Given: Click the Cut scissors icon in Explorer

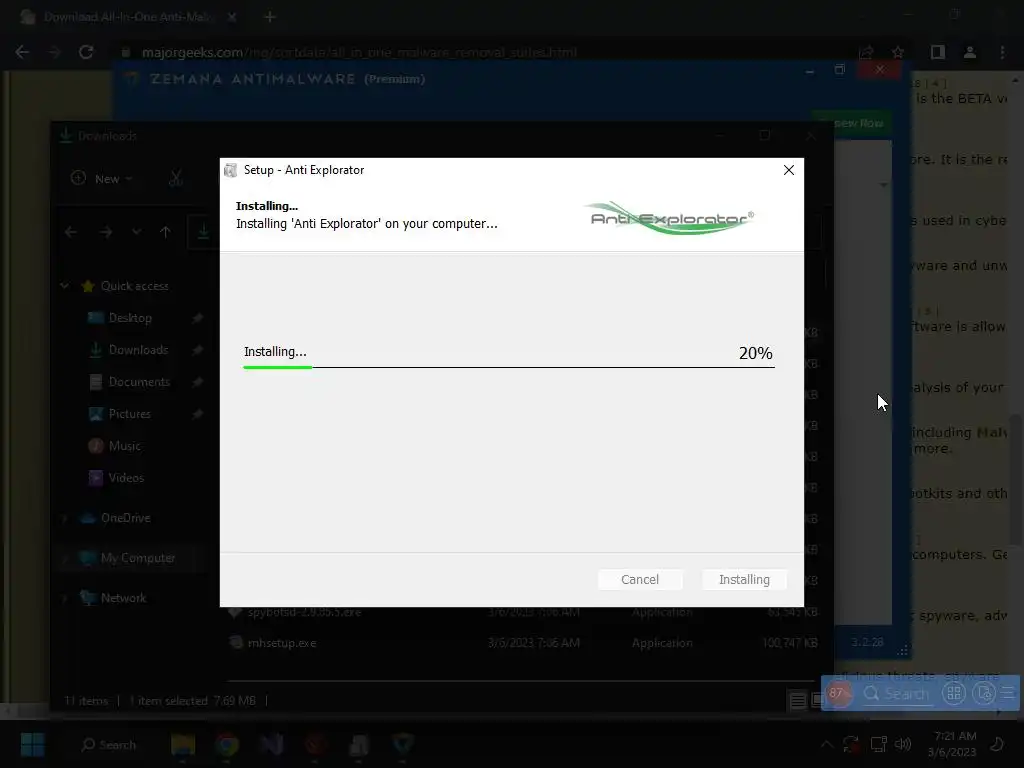Looking at the screenshot, I should tap(175, 178).
